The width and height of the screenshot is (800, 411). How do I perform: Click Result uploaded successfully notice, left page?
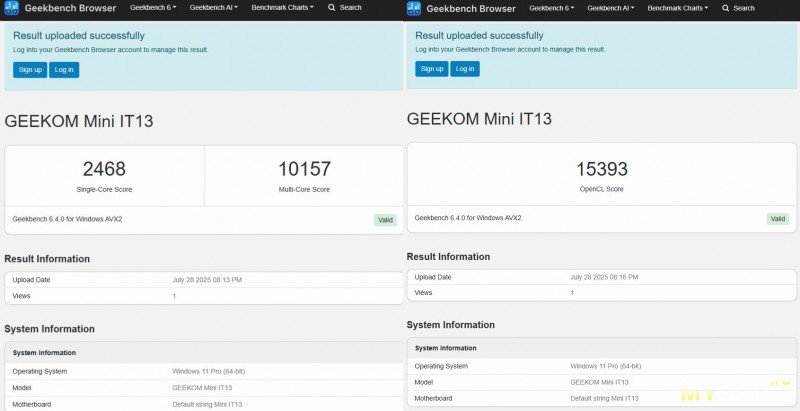click(79, 36)
